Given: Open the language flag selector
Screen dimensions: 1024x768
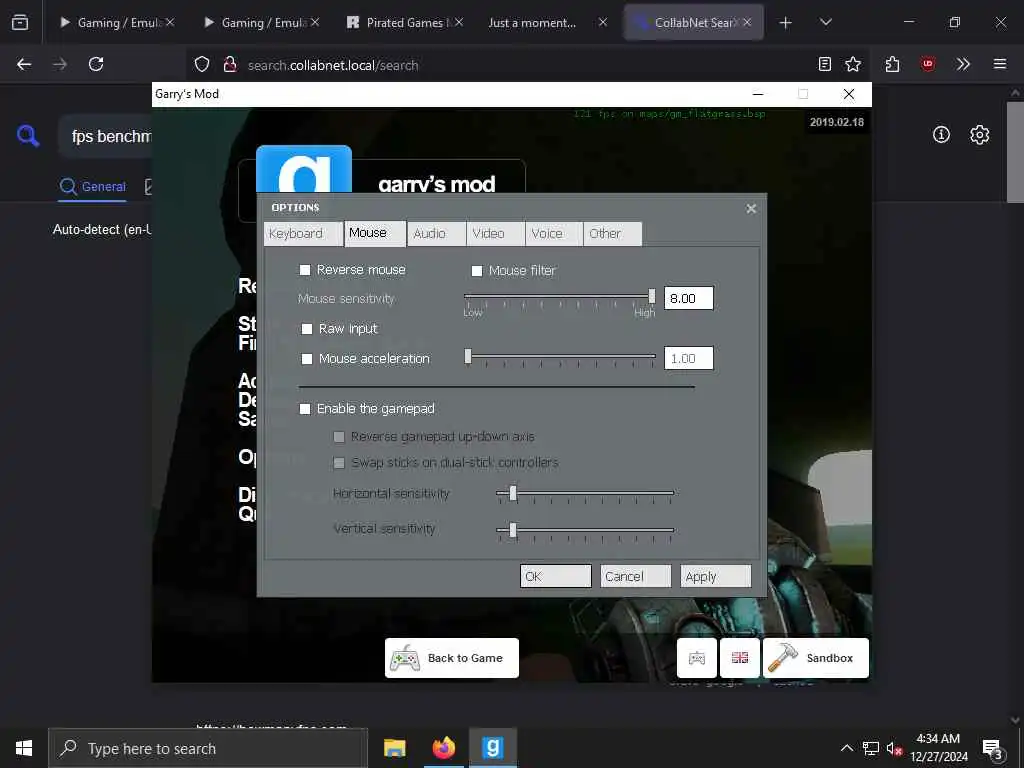Looking at the screenshot, I should pyautogui.click(x=740, y=658).
